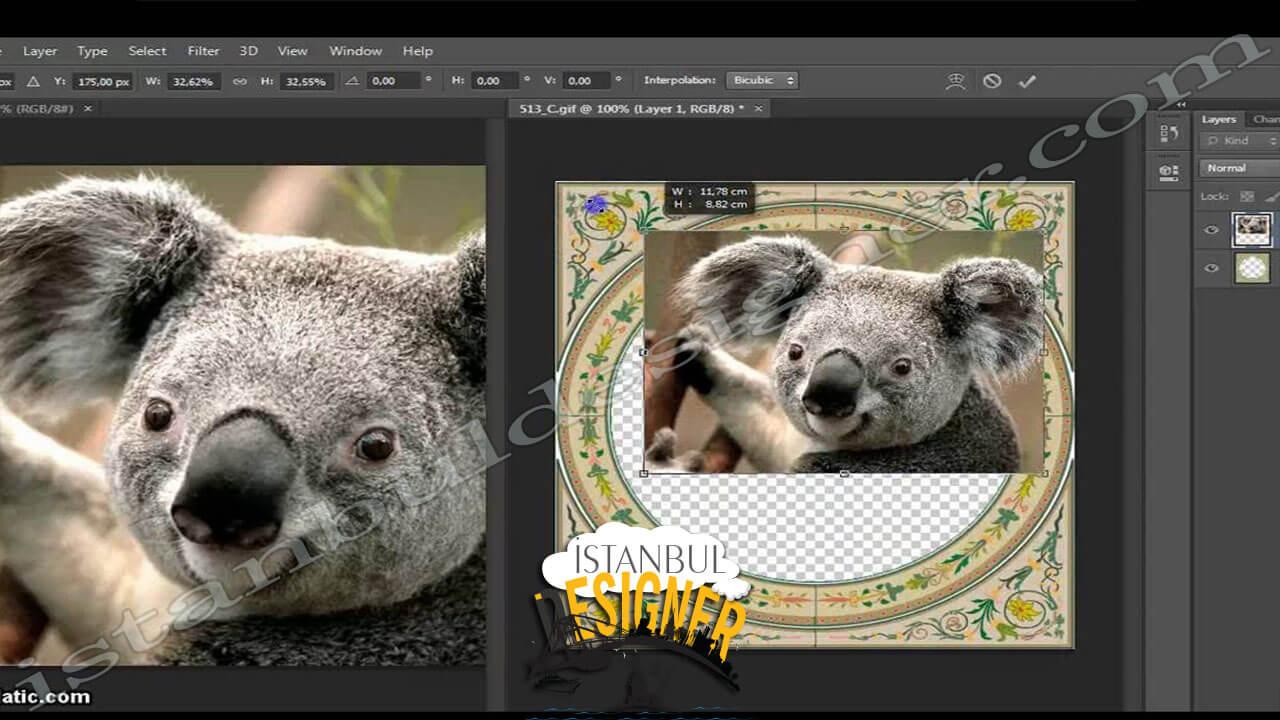Click the bottom-center transform handle
Image resolution: width=1280 pixels, height=720 pixels.
[x=844, y=473]
